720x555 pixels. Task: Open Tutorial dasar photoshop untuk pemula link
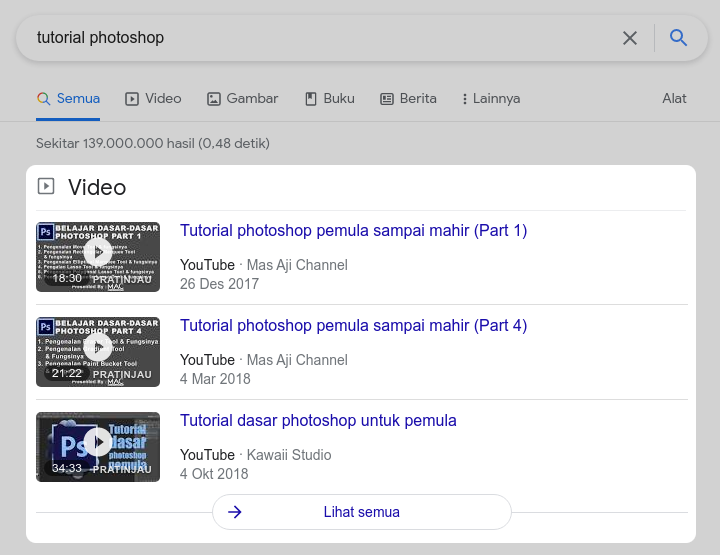(318, 421)
